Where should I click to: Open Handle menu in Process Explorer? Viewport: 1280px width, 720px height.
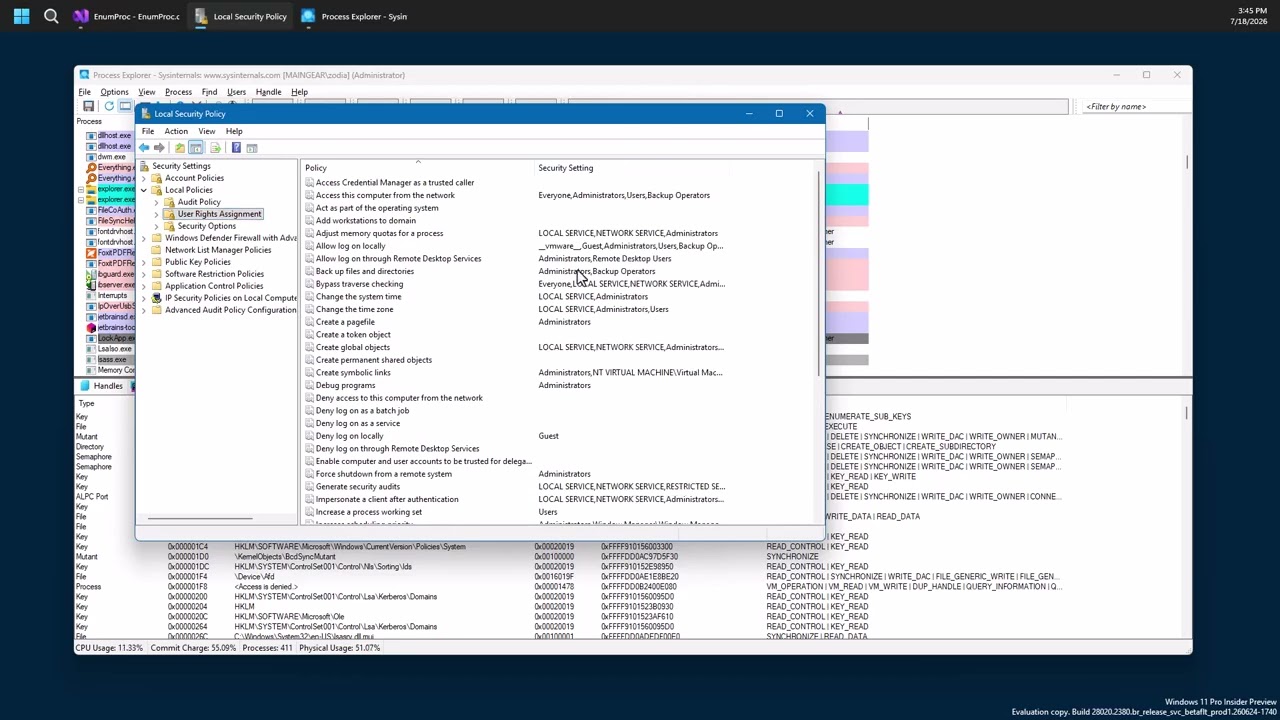point(268,92)
